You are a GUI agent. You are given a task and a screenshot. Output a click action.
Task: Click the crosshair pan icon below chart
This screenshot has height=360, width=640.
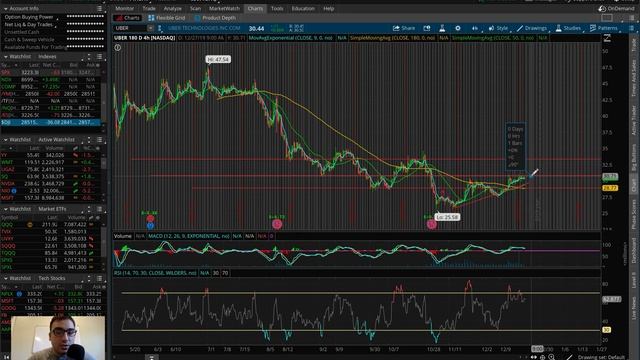[542, 357]
